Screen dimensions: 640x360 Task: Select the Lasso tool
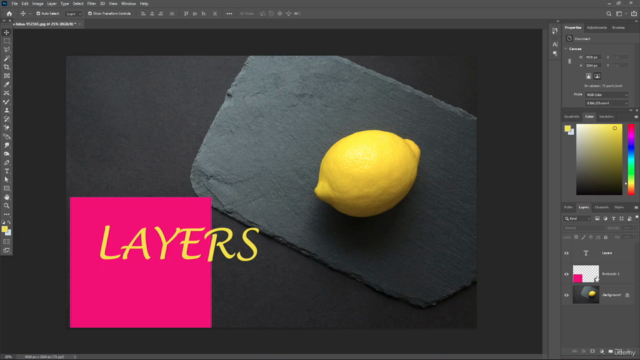coord(7,49)
